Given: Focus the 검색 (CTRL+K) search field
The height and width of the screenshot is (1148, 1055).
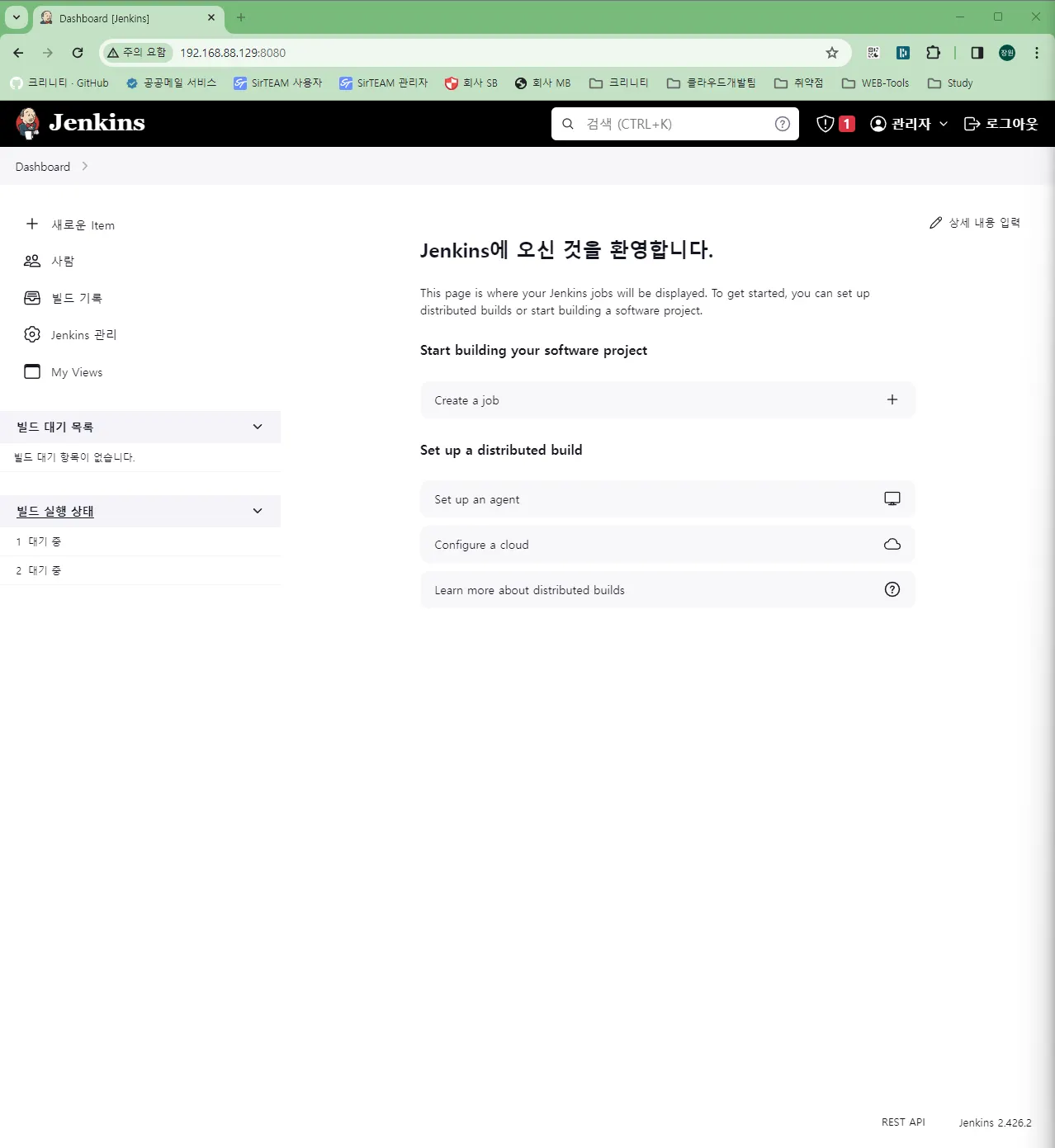Looking at the screenshot, I should pos(677,124).
